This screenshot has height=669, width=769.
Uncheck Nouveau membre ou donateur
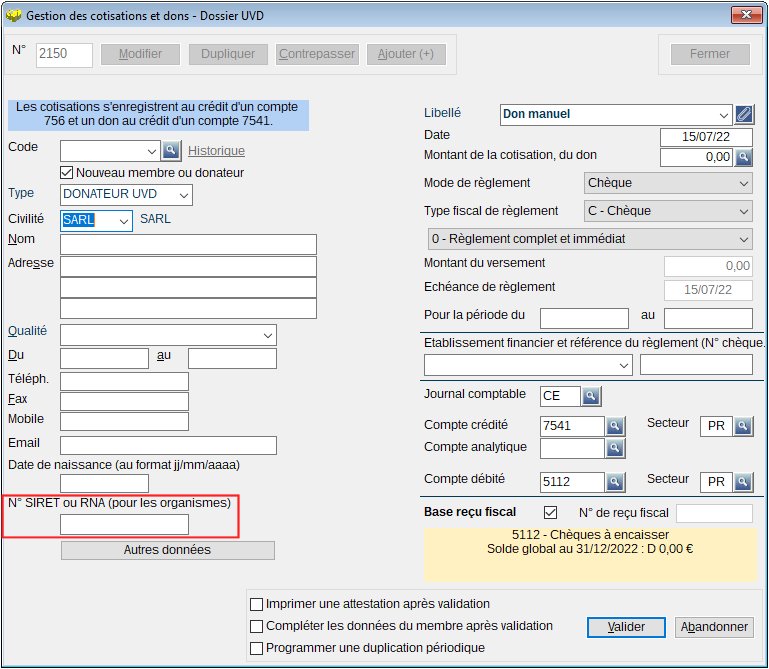click(x=66, y=173)
